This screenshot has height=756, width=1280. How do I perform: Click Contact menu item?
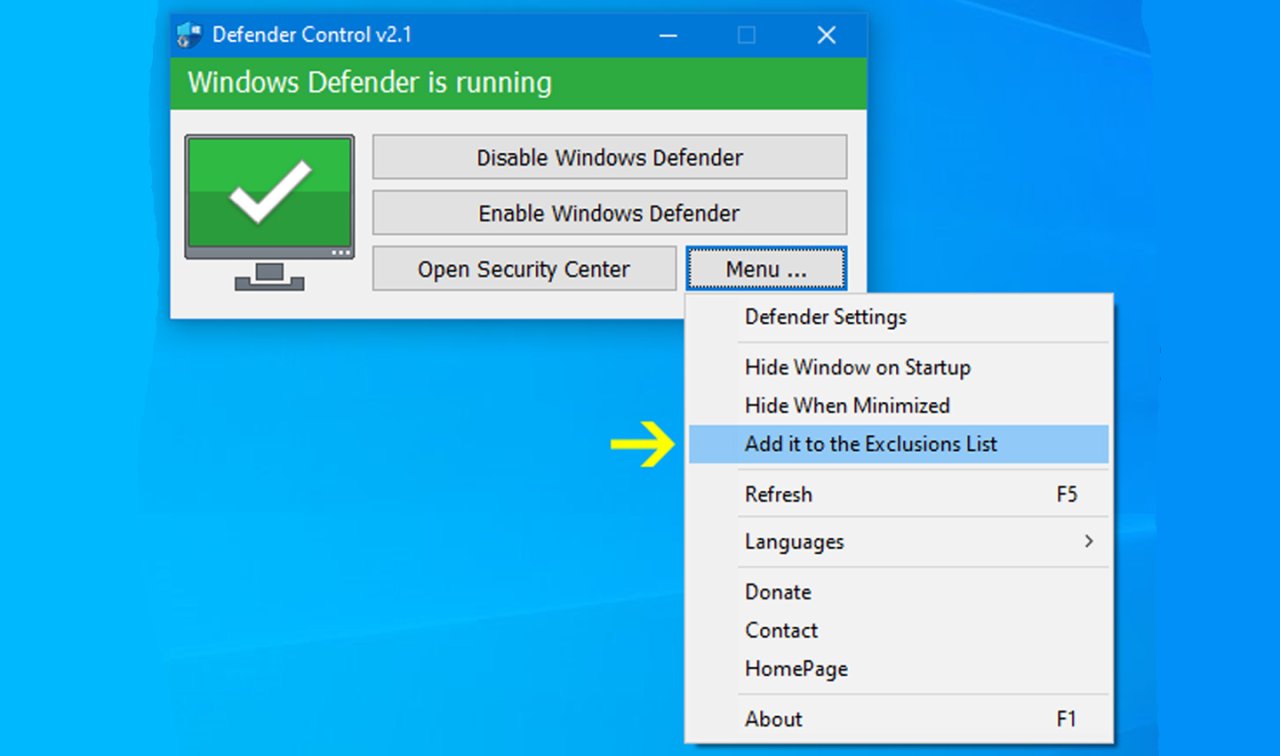(x=781, y=631)
